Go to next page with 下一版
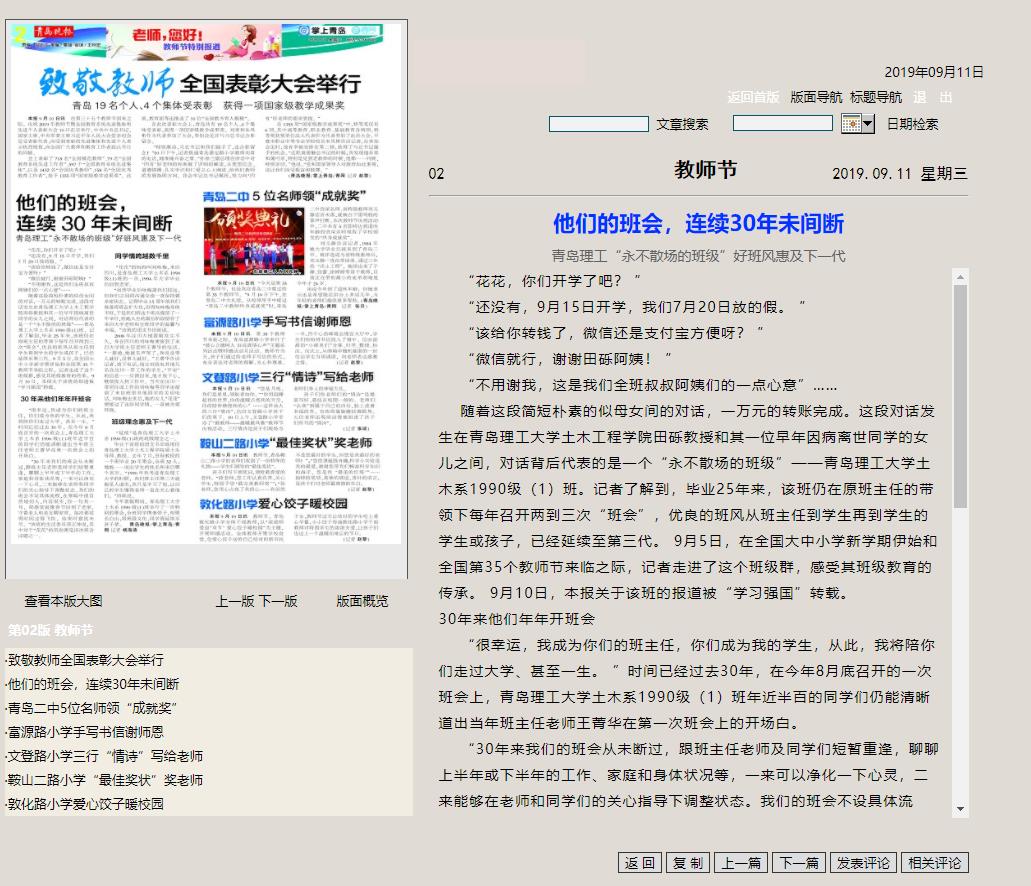 278,601
